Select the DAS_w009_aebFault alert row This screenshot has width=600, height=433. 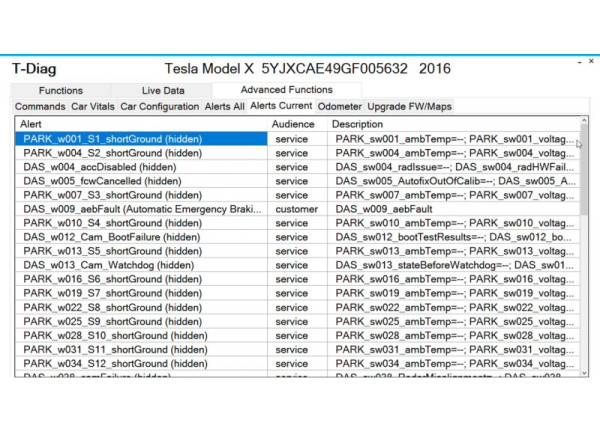[140, 209]
